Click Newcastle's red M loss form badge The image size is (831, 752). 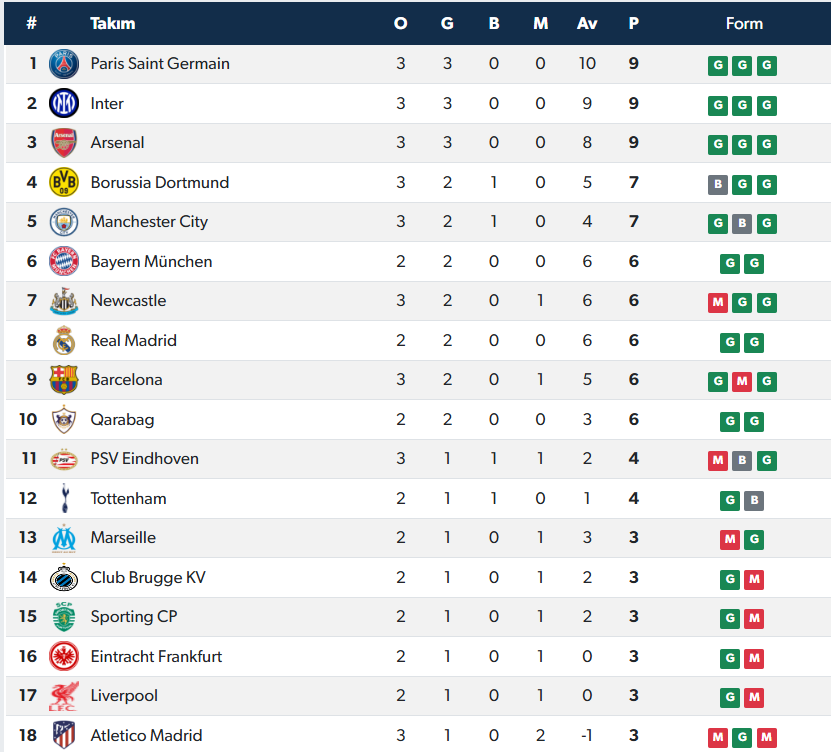(717, 302)
